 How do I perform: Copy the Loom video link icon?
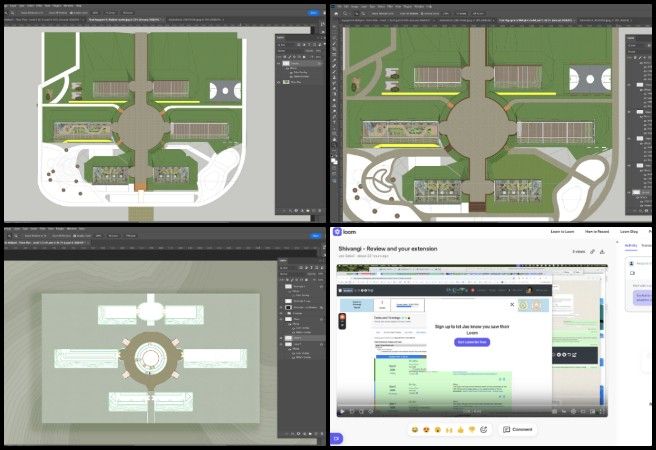[x=592, y=252]
